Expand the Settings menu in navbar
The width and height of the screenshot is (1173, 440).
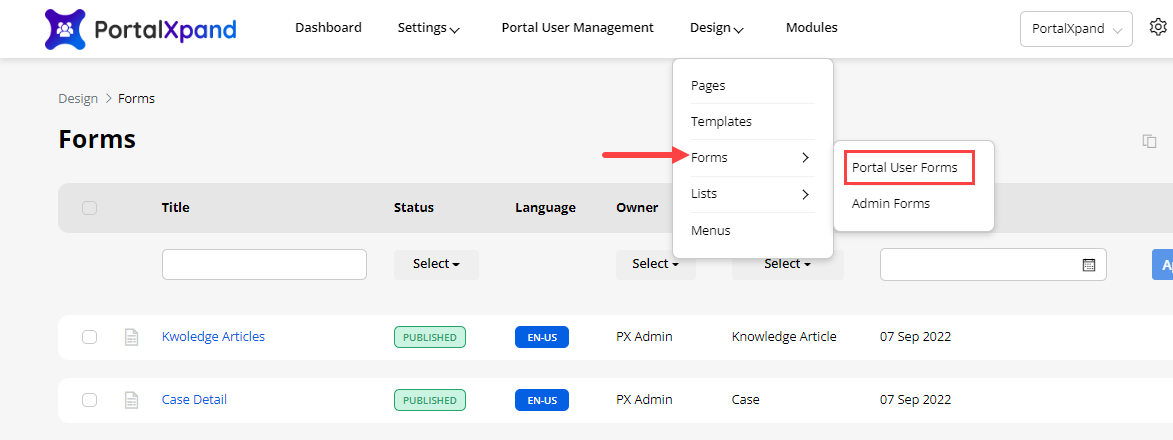[428, 28]
